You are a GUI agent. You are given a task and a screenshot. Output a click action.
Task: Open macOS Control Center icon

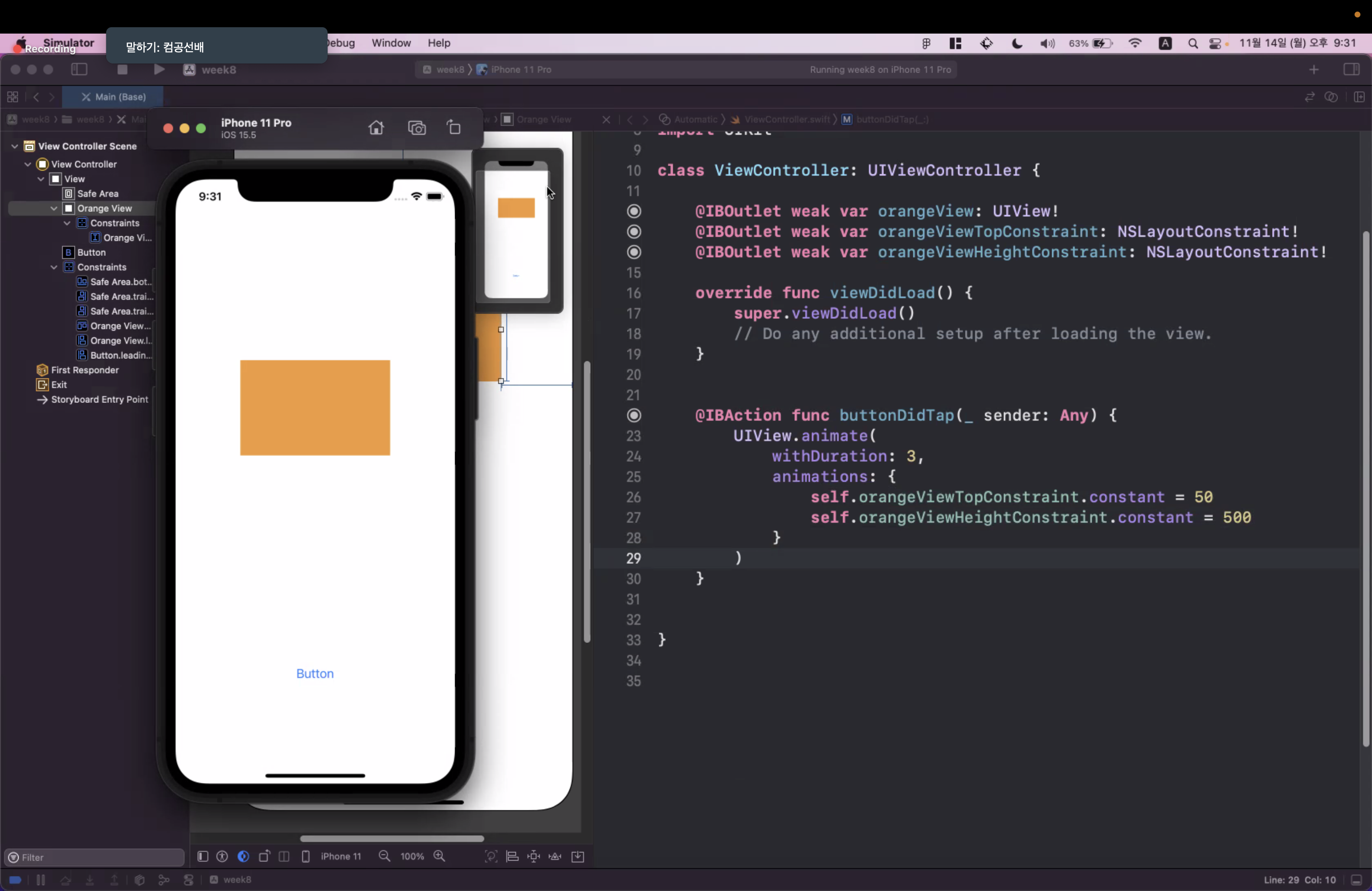[1215, 43]
